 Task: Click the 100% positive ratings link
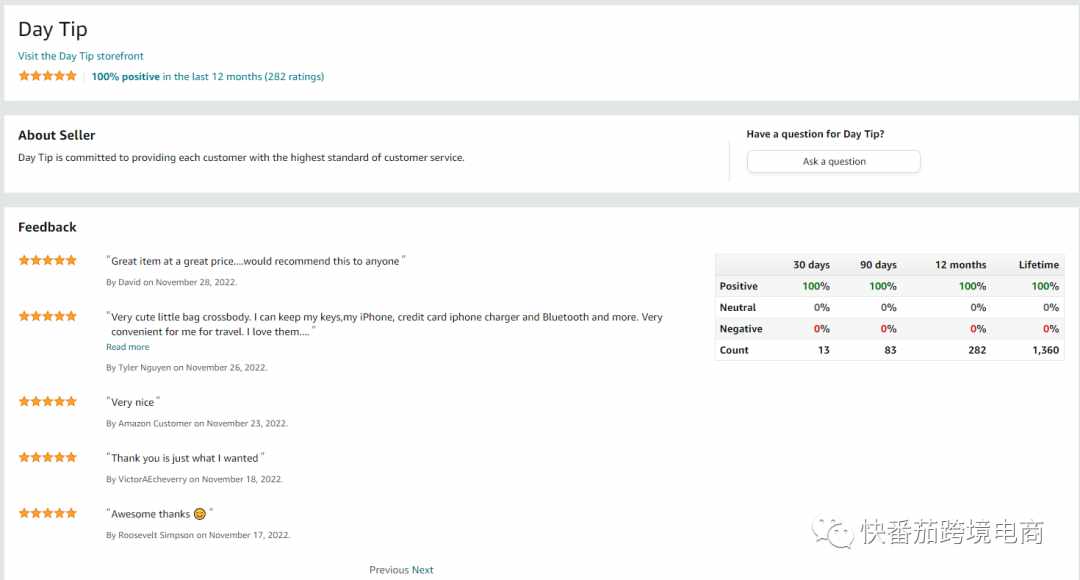pyautogui.click(x=207, y=76)
